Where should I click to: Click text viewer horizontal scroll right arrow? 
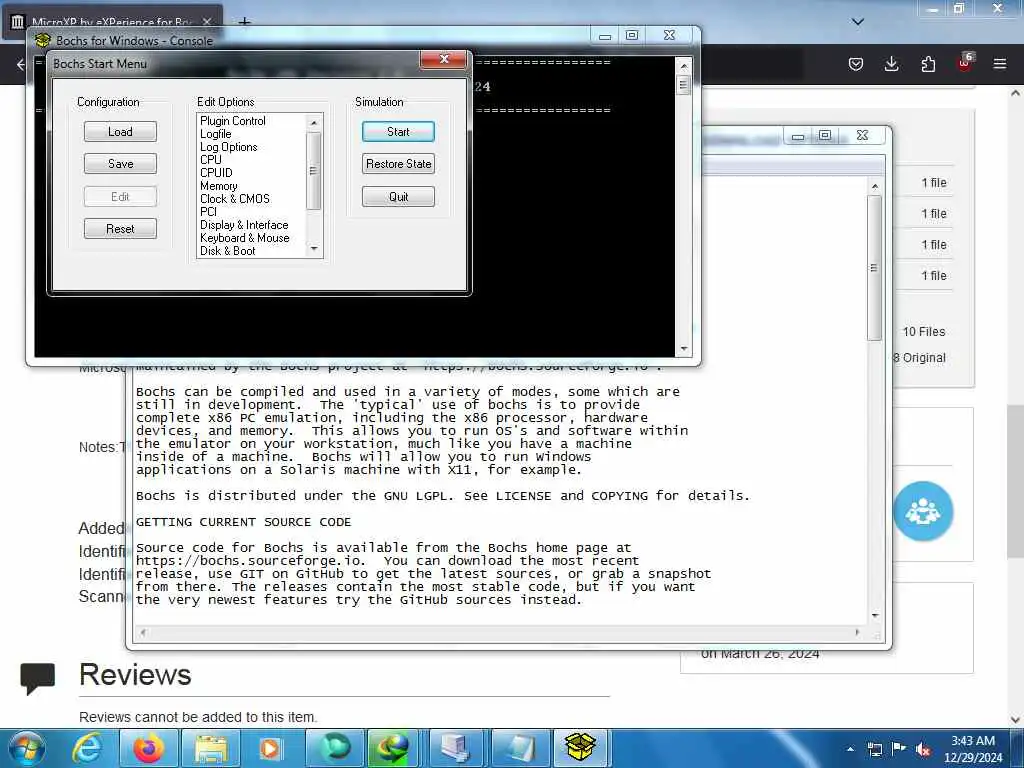point(857,632)
